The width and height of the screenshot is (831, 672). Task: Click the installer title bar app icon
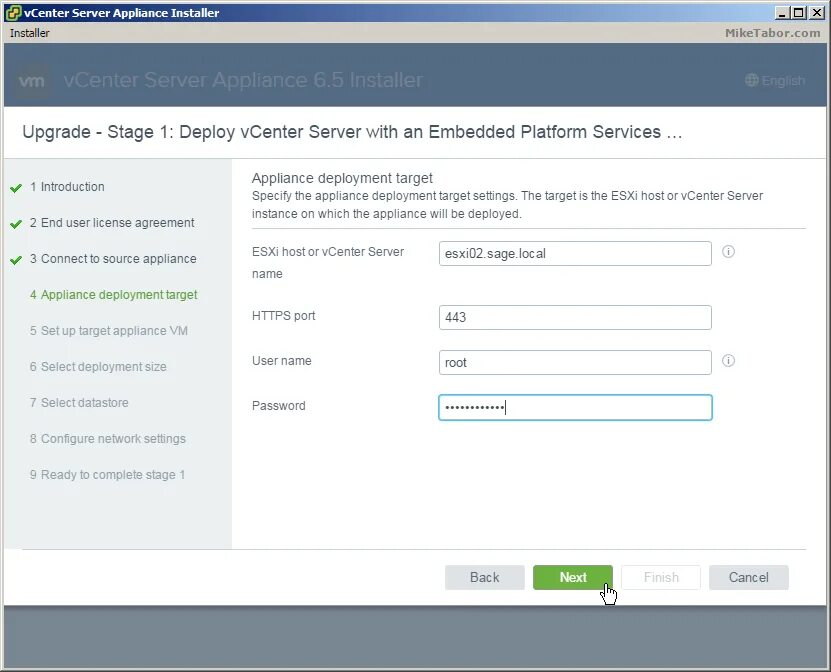[x=13, y=13]
